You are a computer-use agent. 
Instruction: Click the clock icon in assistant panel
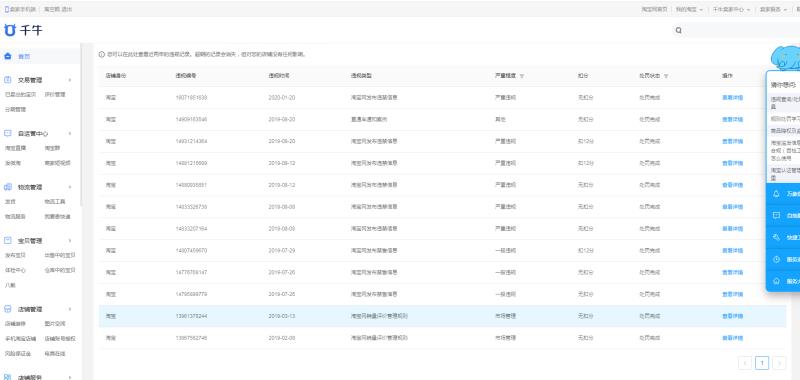(x=777, y=259)
